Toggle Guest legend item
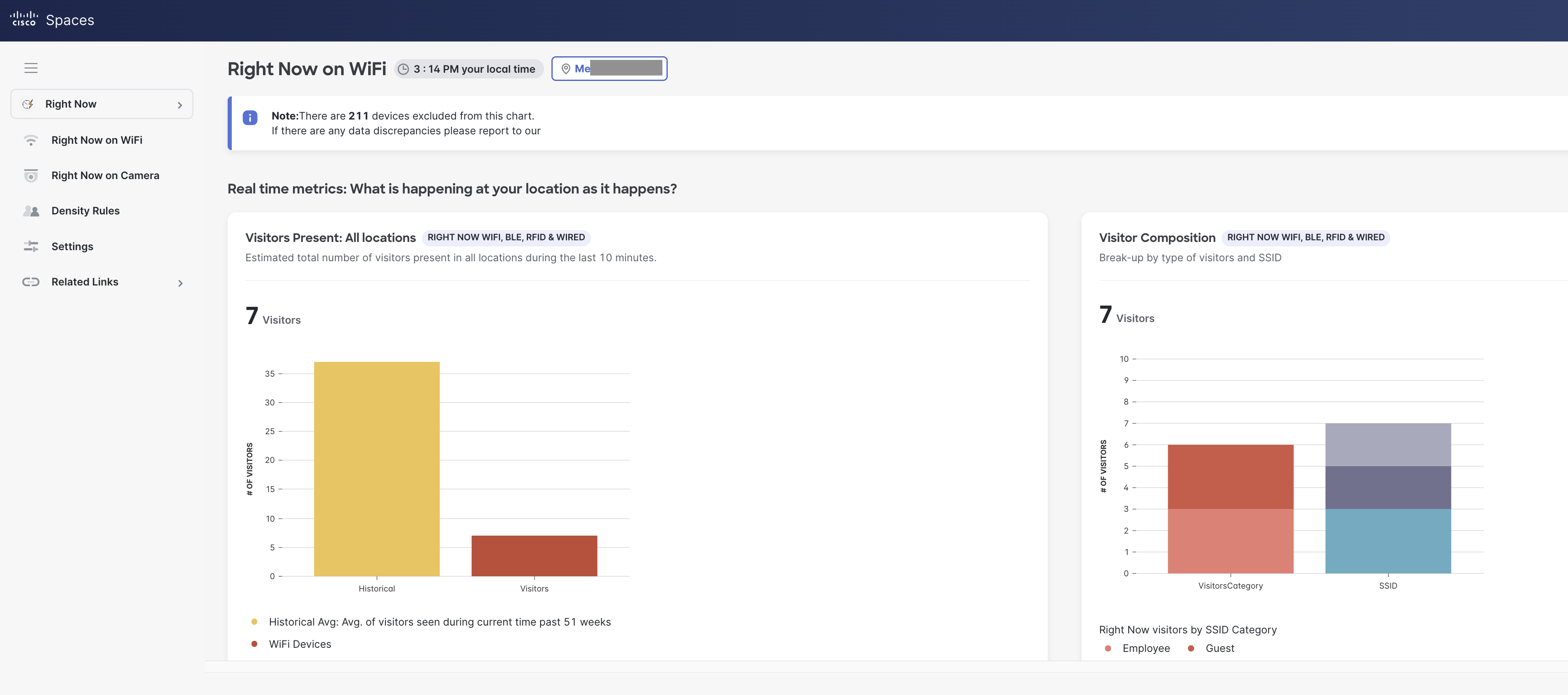 pyautogui.click(x=1219, y=648)
